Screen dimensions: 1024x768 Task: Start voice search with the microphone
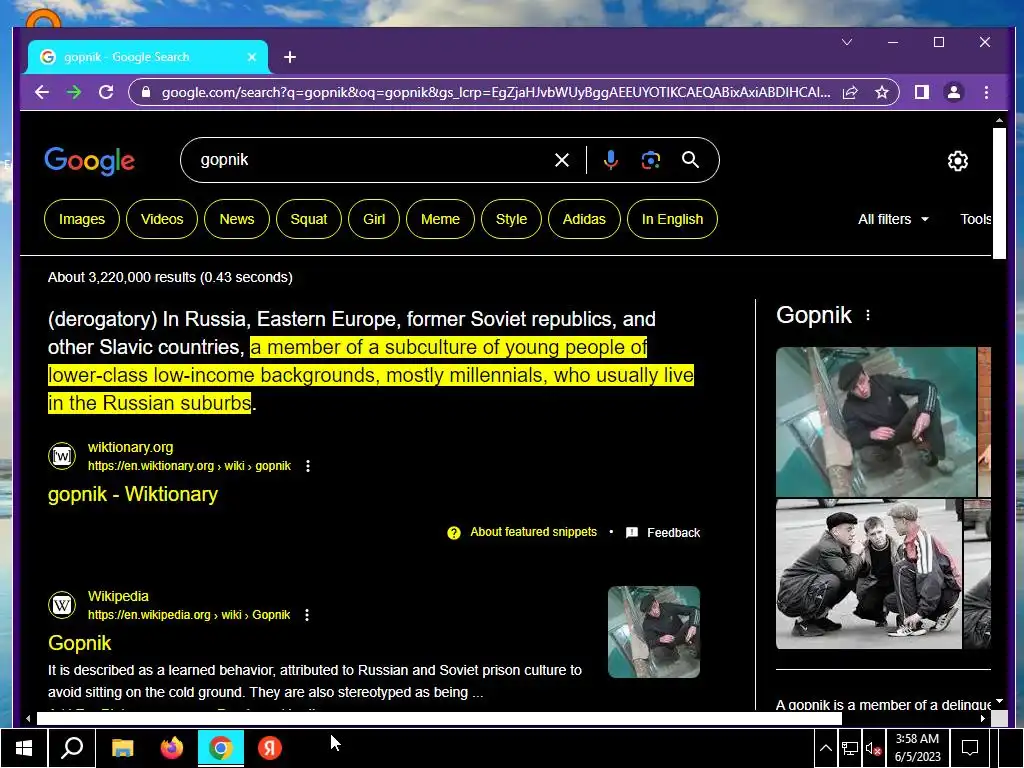pos(611,160)
